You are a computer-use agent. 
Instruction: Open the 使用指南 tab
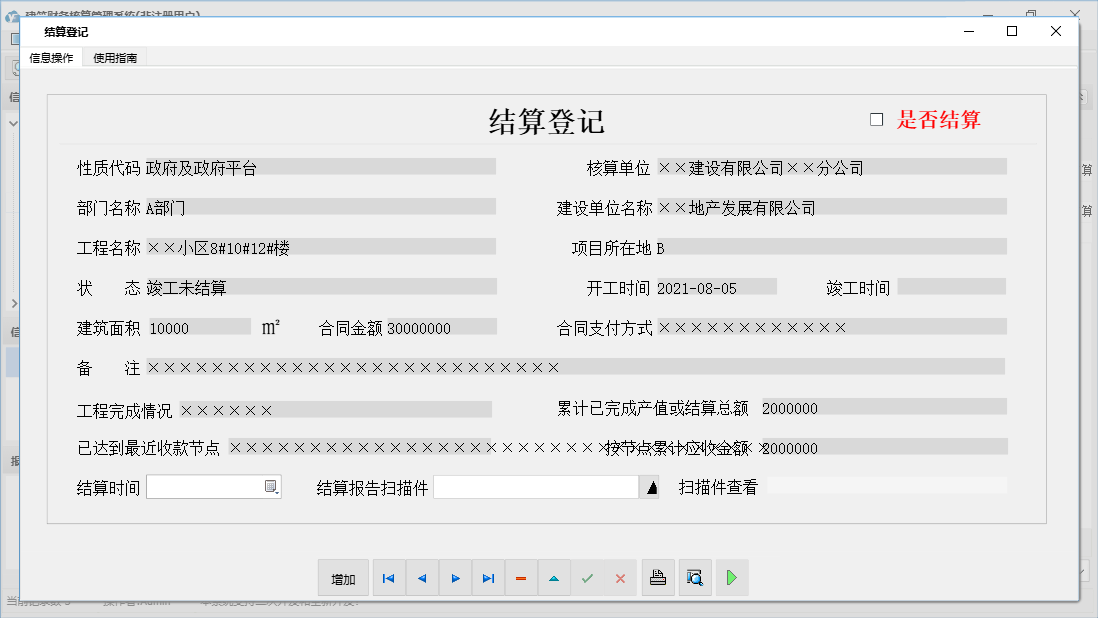(x=114, y=57)
